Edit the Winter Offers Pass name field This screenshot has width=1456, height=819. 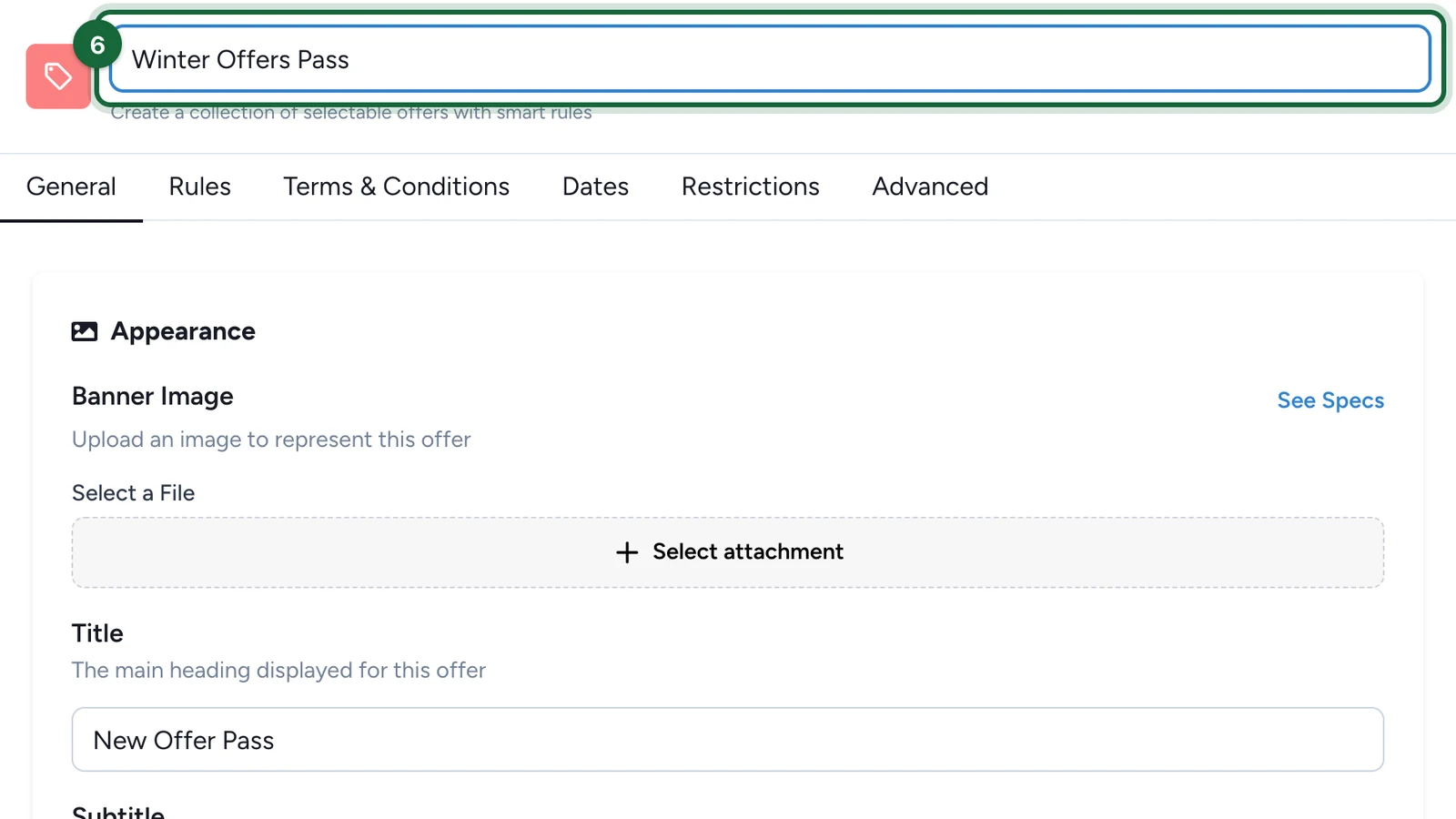pyautogui.click(x=770, y=59)
